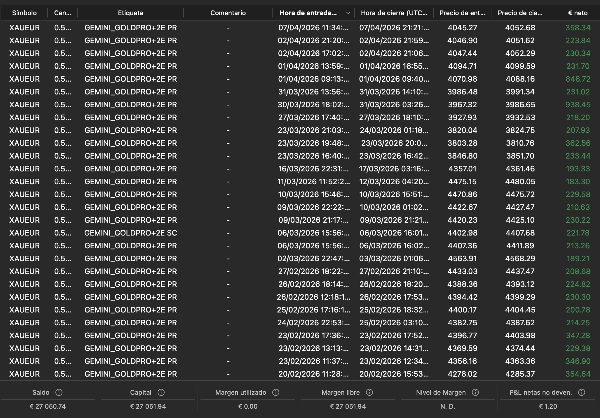
Task: Select entry price 4045.27
Action: tap(462, 28)
